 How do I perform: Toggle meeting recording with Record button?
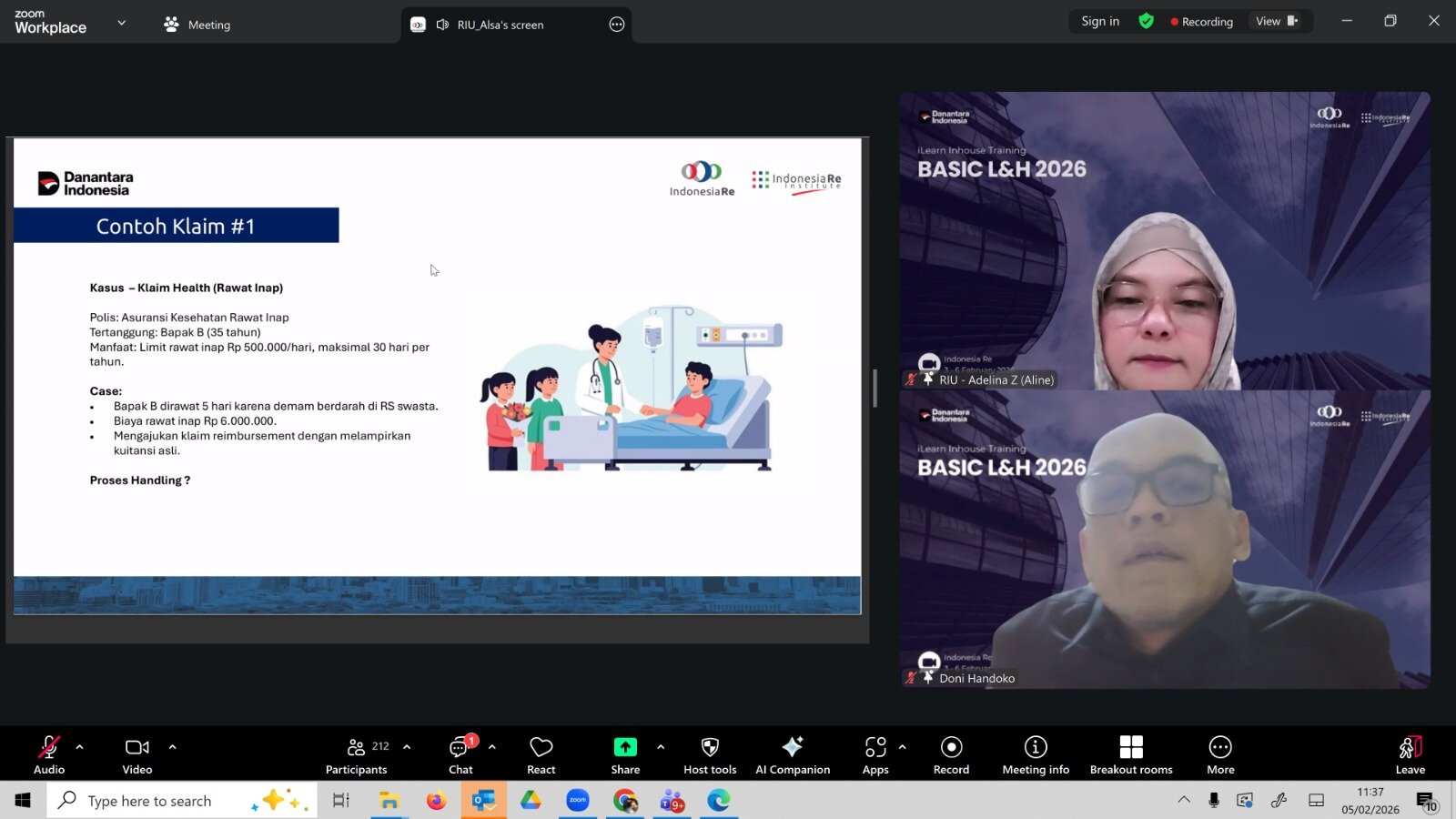click(x=951, y=754)
